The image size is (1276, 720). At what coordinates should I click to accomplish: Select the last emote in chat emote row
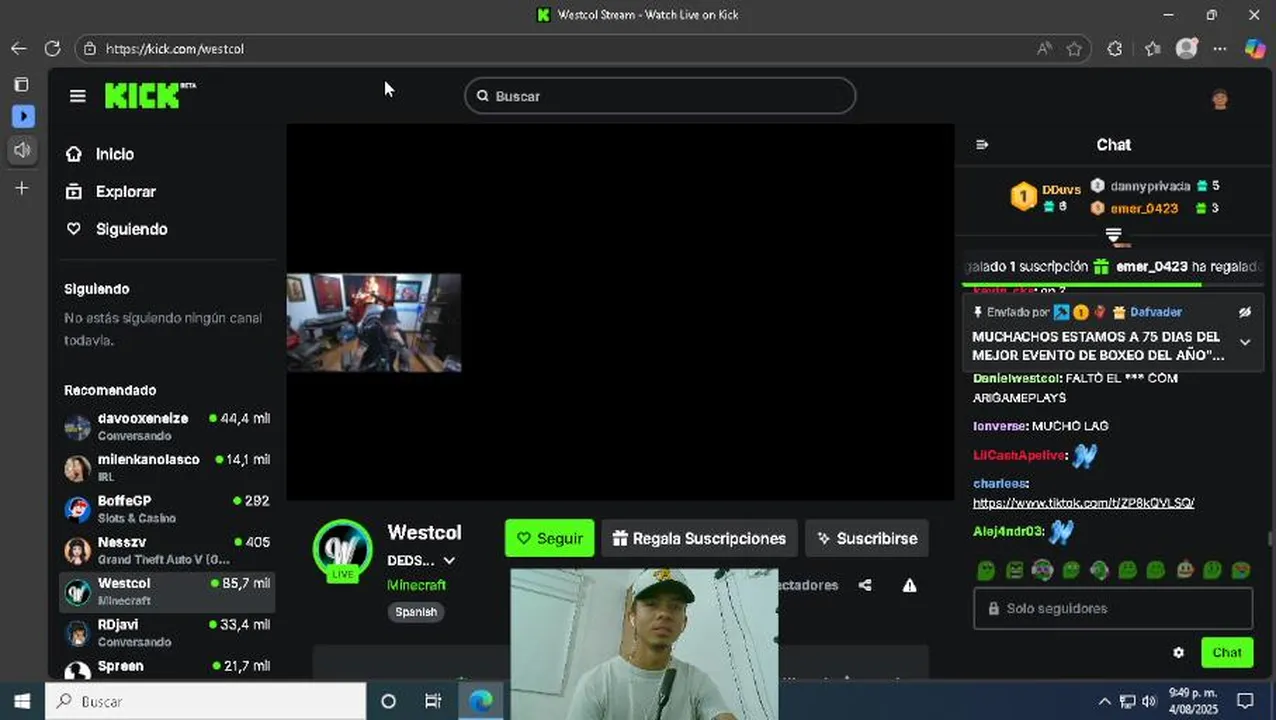(1241, 570)
